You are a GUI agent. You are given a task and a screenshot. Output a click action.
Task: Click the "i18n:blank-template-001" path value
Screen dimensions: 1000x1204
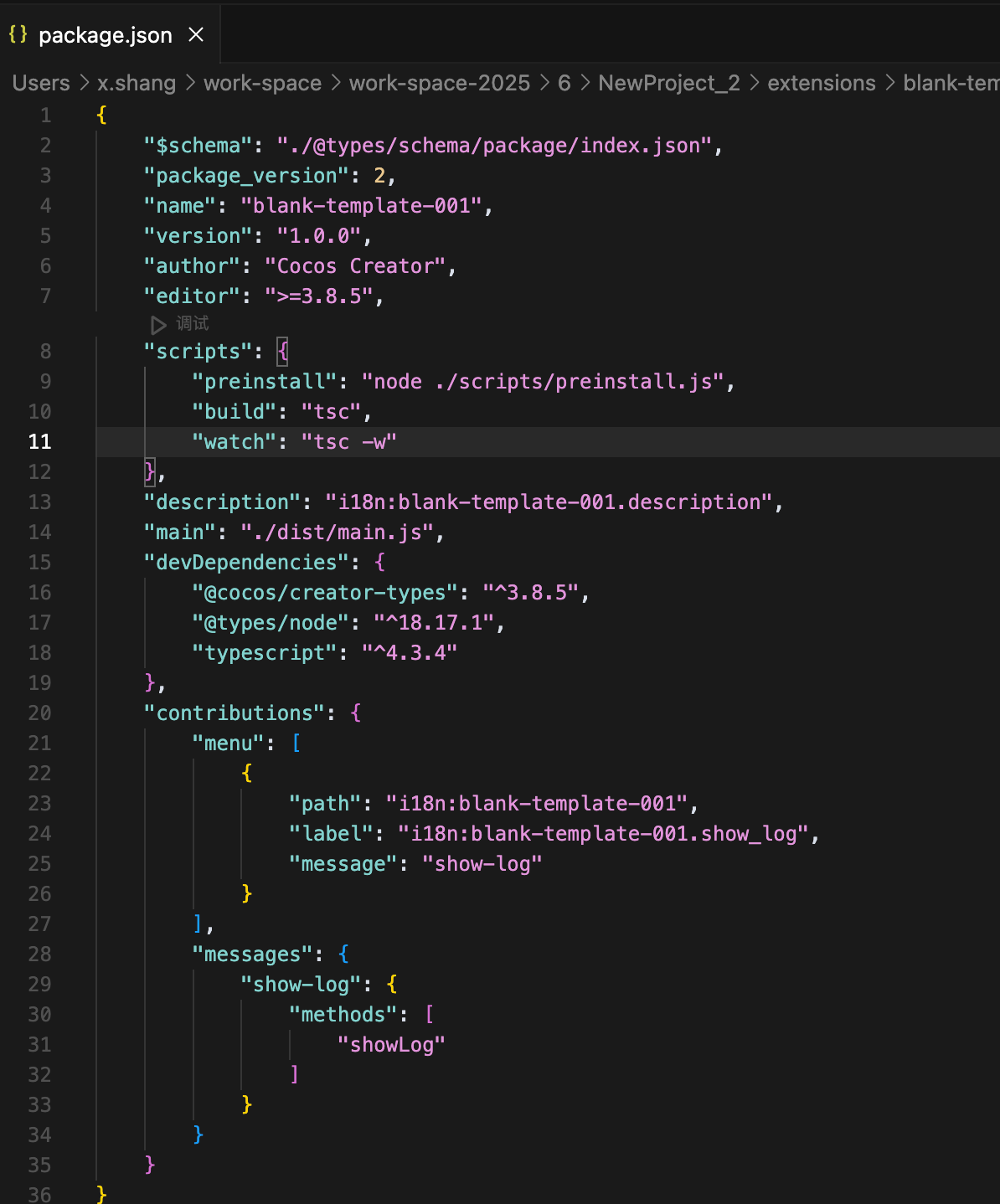tap(537, 803)
